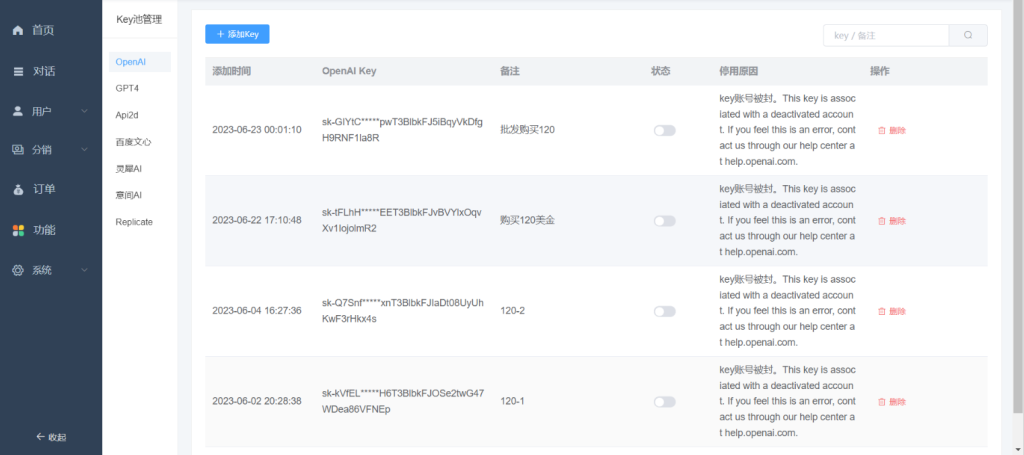Click key text starting sk-Q7Snf
The height and width of the screenshot is (455, 1024).
(403, 311)
